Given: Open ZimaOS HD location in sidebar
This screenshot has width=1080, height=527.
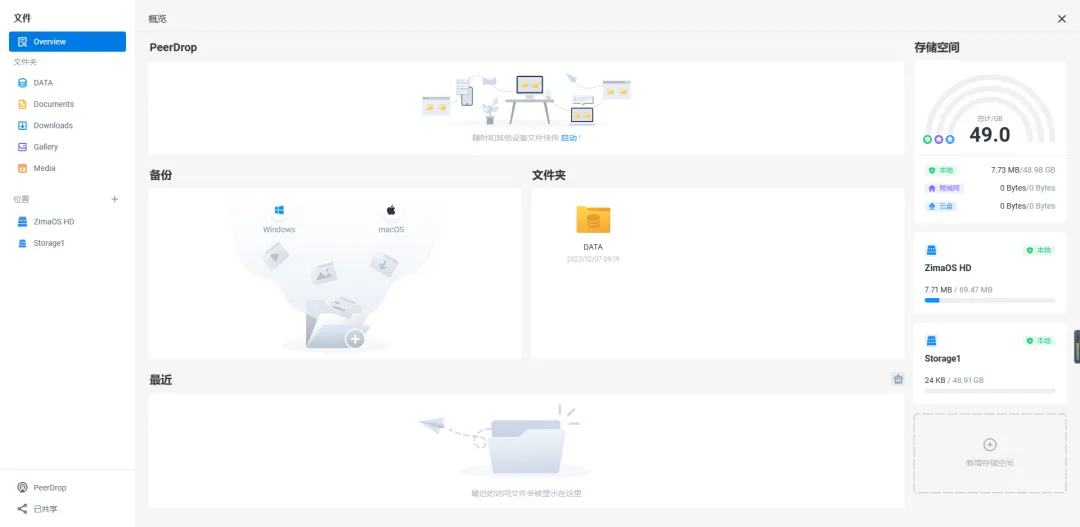Looking at the screenshot, I should (53, 221).
